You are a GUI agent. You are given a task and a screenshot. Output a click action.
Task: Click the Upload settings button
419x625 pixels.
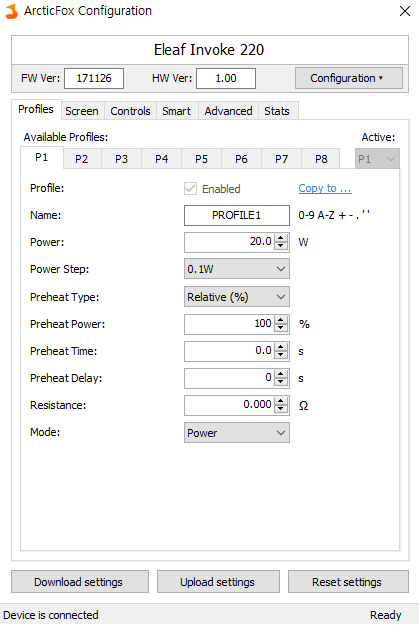pos(218,582)
